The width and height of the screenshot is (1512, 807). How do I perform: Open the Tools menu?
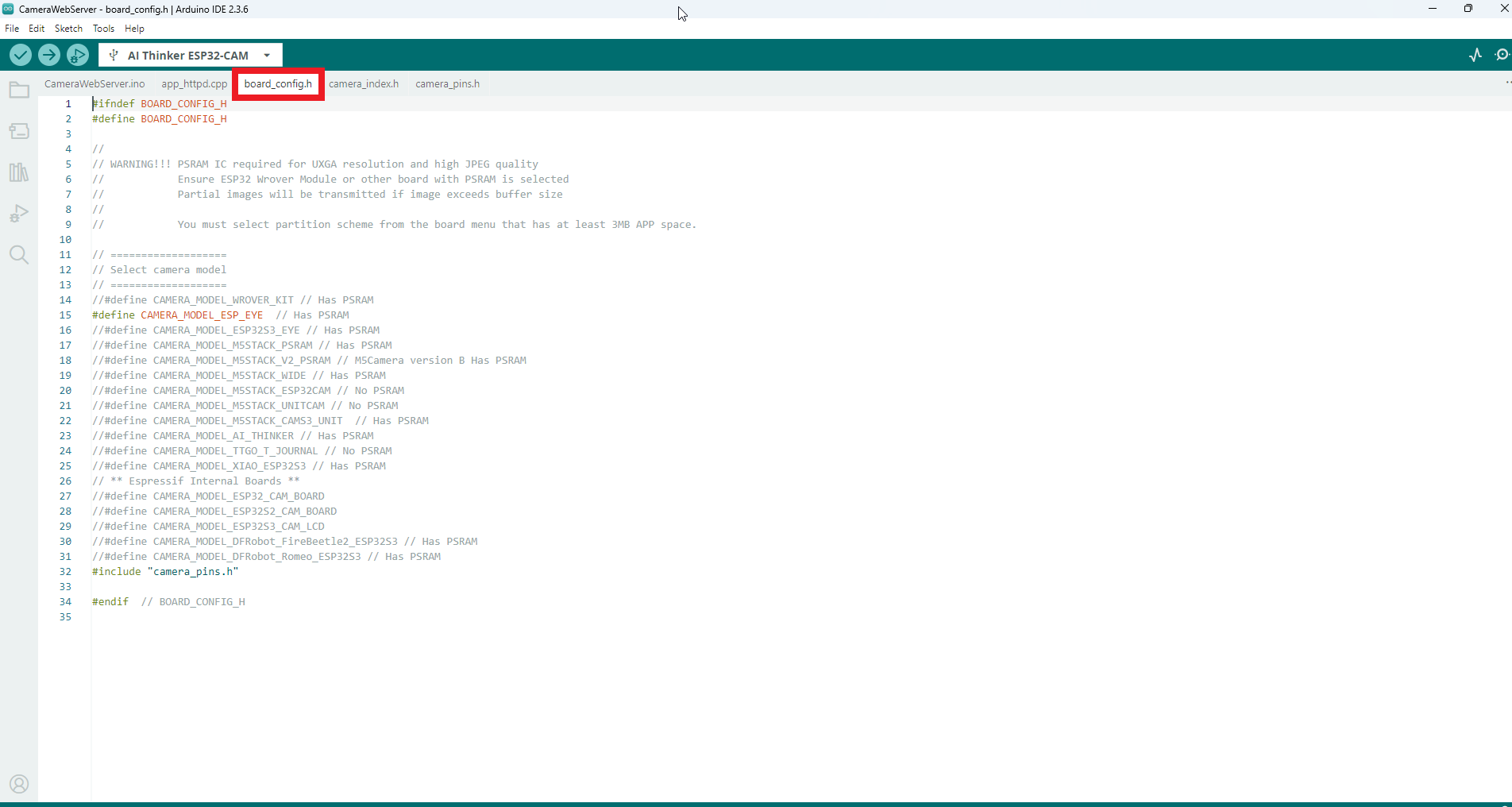coord(103,29)
